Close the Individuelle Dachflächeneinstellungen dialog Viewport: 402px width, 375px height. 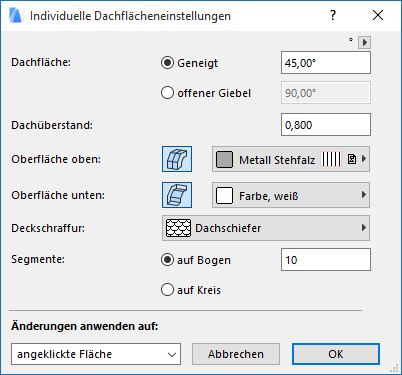coord(378,15)
